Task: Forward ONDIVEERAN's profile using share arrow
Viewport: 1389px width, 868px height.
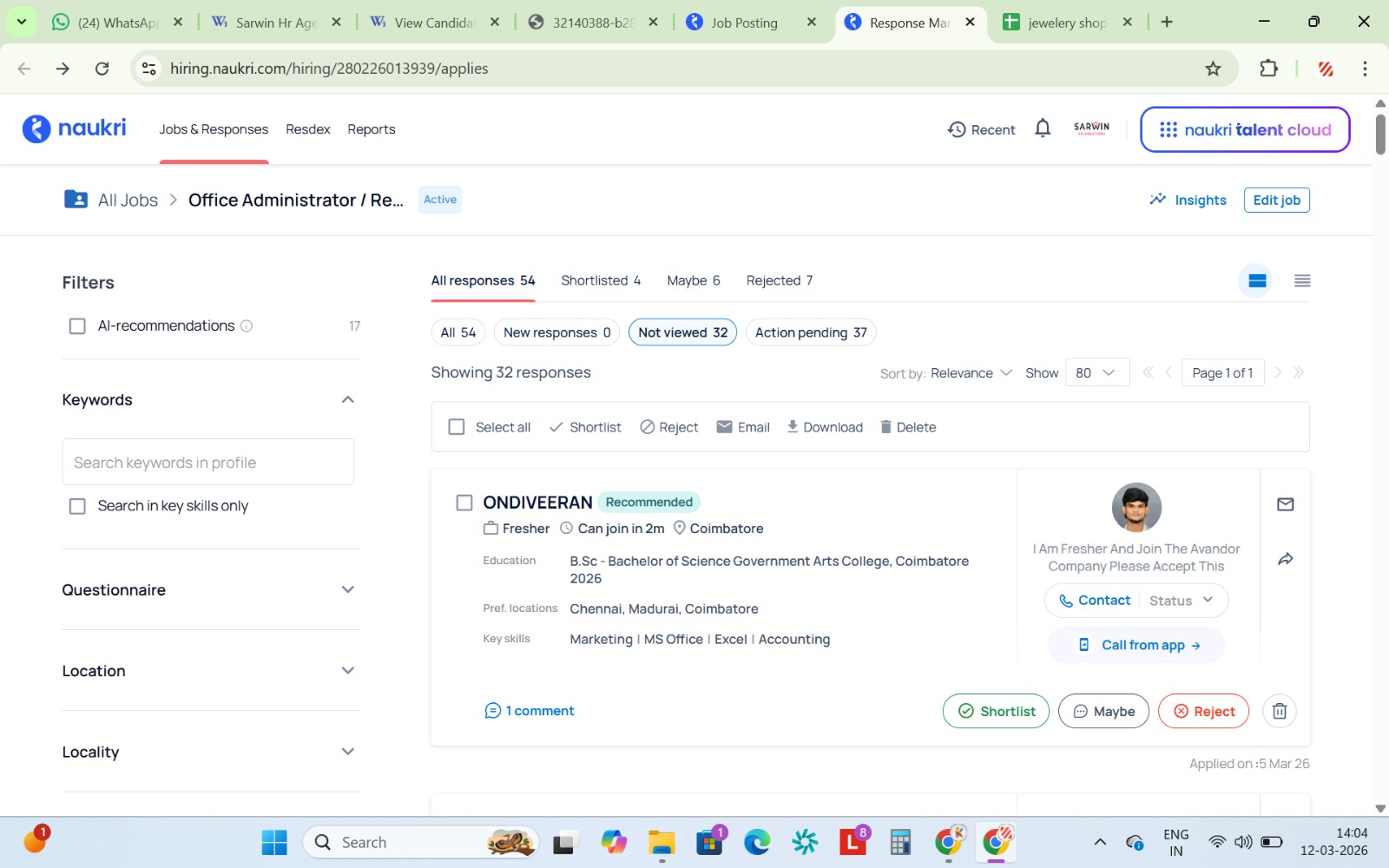Action: pyautogui.click(x=1285, y=559)
